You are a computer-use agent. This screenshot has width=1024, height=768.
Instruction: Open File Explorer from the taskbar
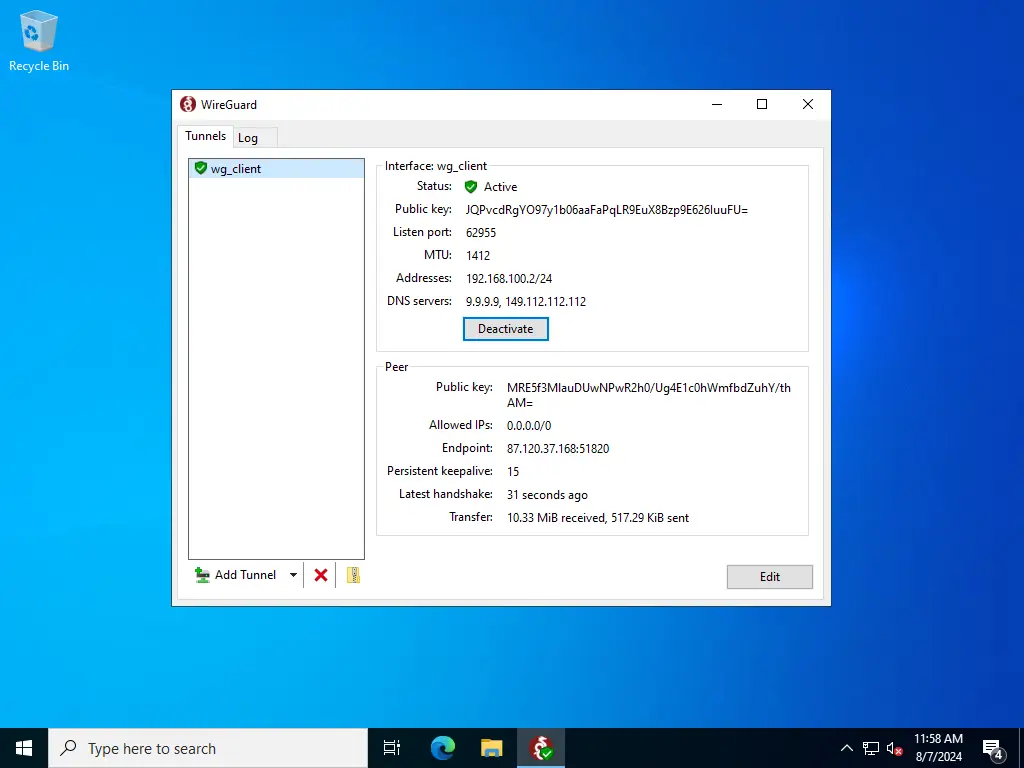491,748
